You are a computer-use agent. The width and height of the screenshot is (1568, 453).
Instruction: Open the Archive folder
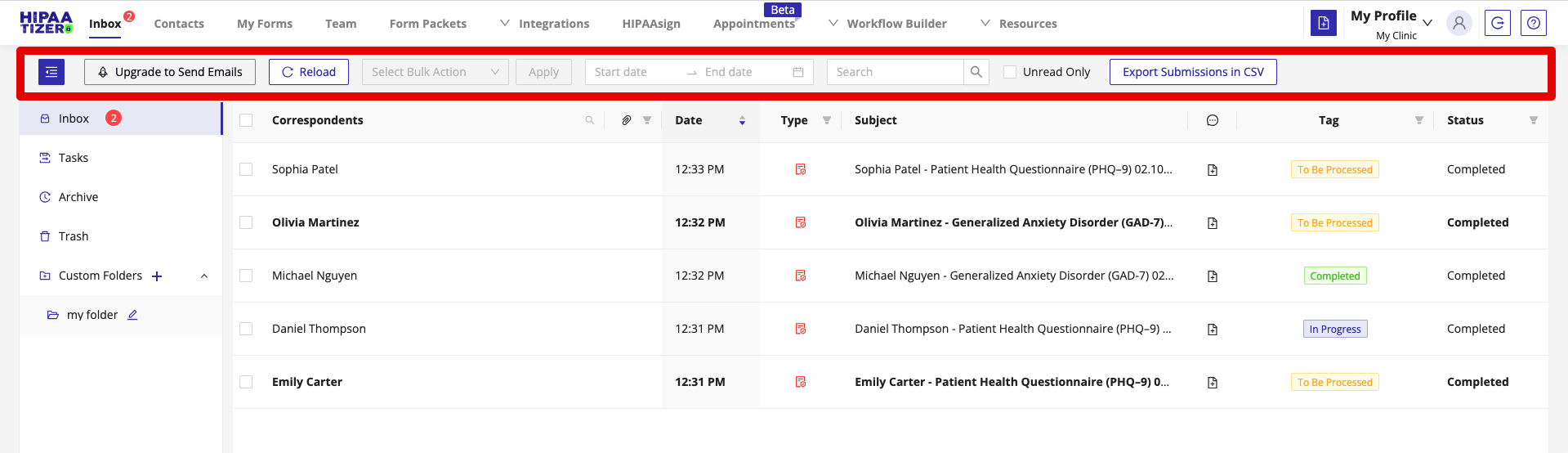click(78, 197)
